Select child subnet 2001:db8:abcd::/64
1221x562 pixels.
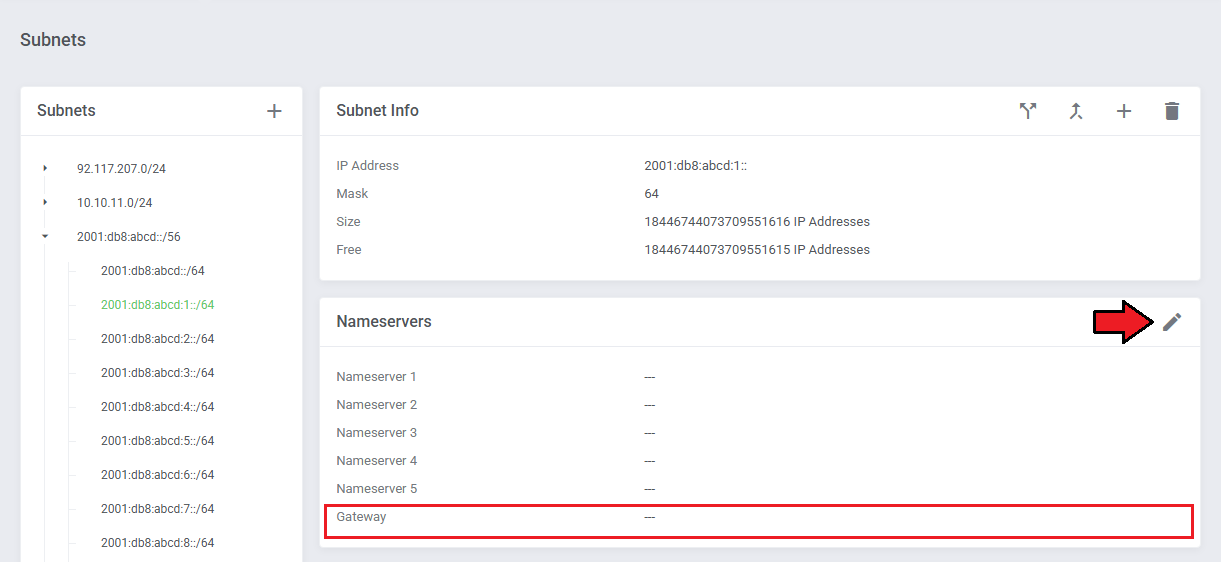click(152, 271)
